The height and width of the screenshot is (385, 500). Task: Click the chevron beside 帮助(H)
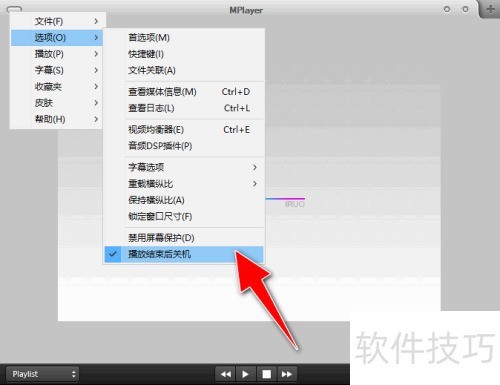coord(96,119)
